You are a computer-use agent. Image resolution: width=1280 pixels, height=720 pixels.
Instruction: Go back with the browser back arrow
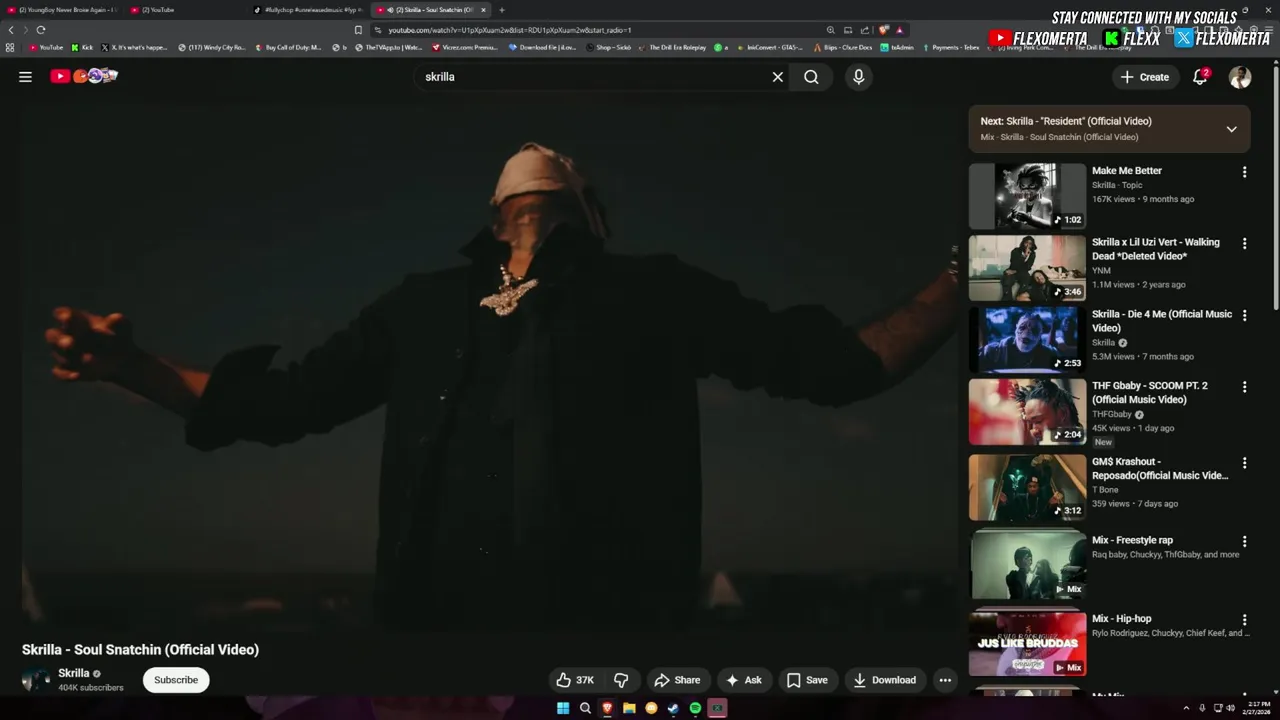click(11, 30)
